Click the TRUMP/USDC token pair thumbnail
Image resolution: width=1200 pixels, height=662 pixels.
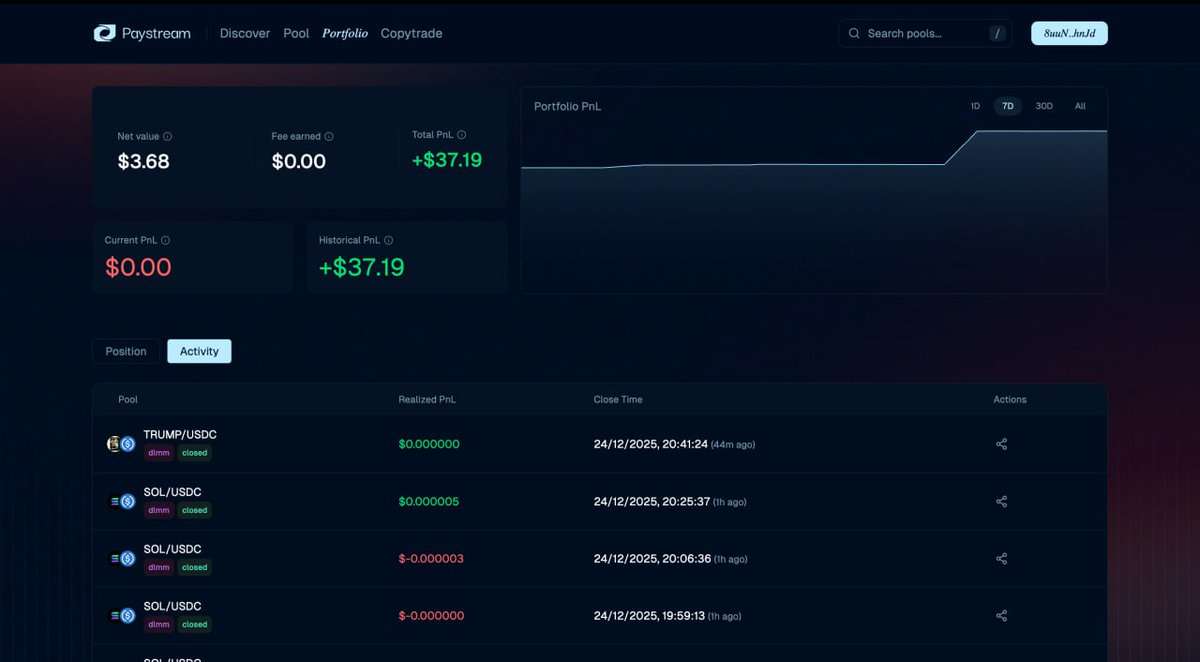click(119, 443)
